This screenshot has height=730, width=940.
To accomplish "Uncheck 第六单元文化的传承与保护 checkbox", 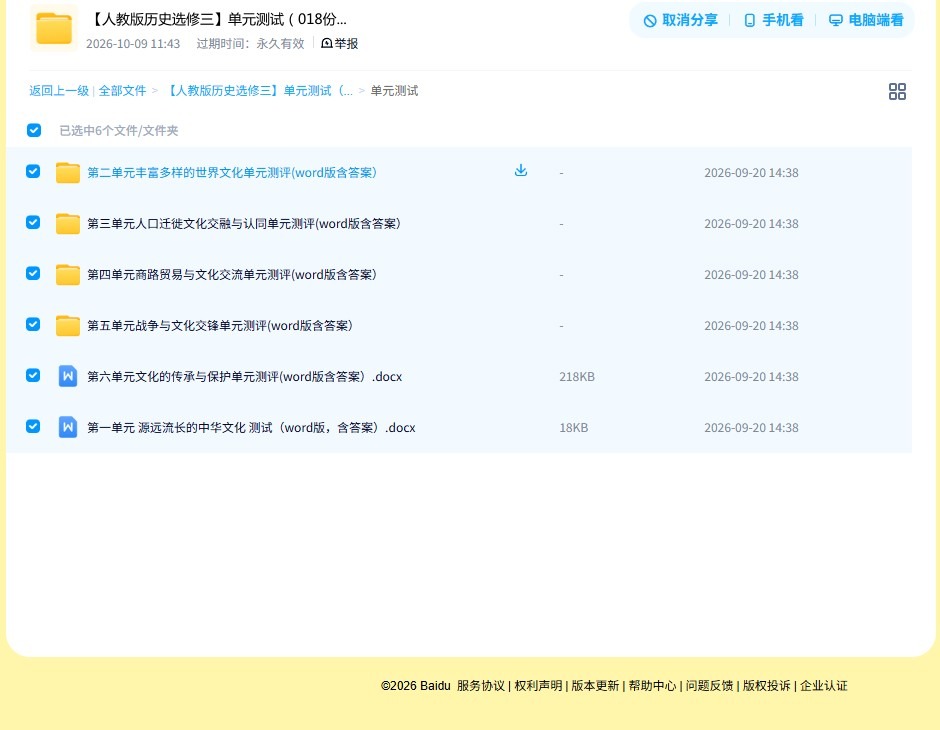I will click(x=33, y=375).
